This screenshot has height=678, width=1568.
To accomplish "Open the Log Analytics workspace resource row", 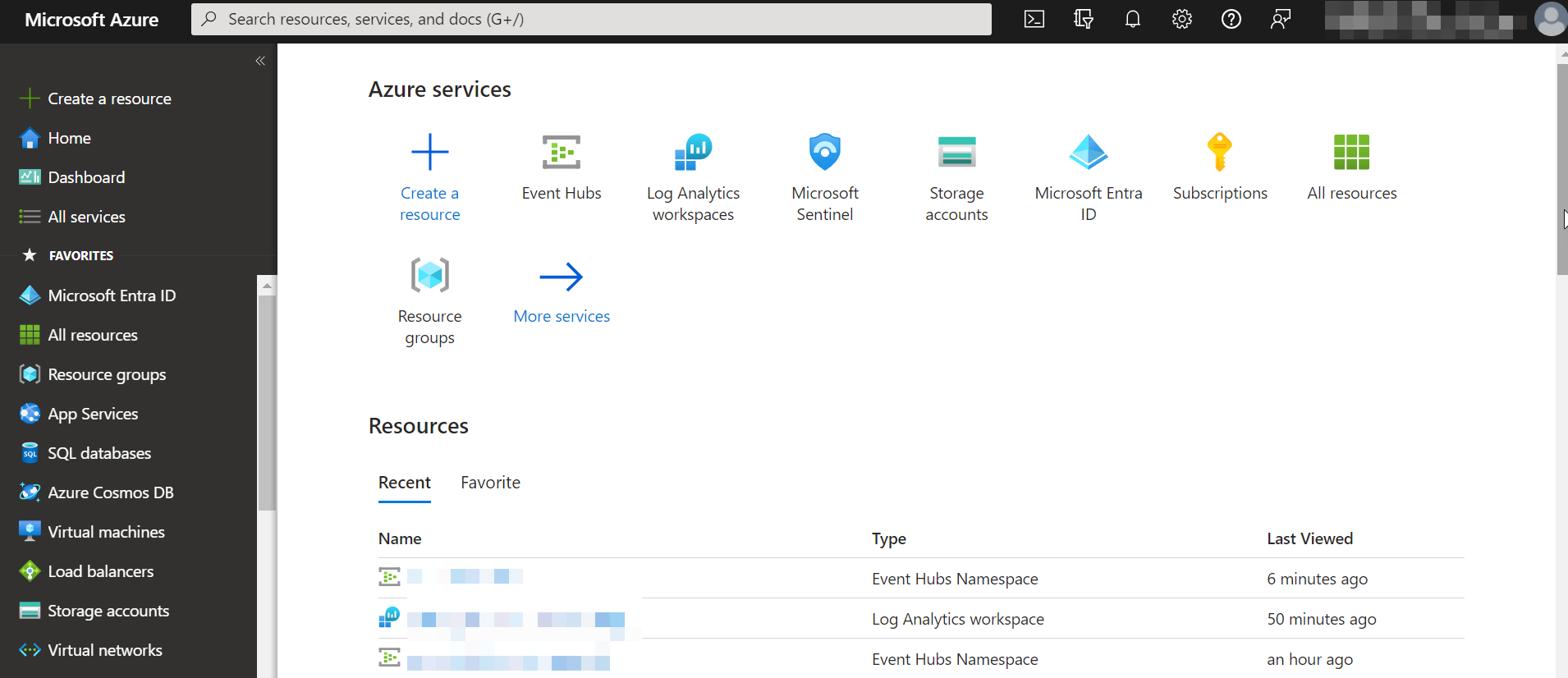I will pyautogui.click(x=921, y=618).
